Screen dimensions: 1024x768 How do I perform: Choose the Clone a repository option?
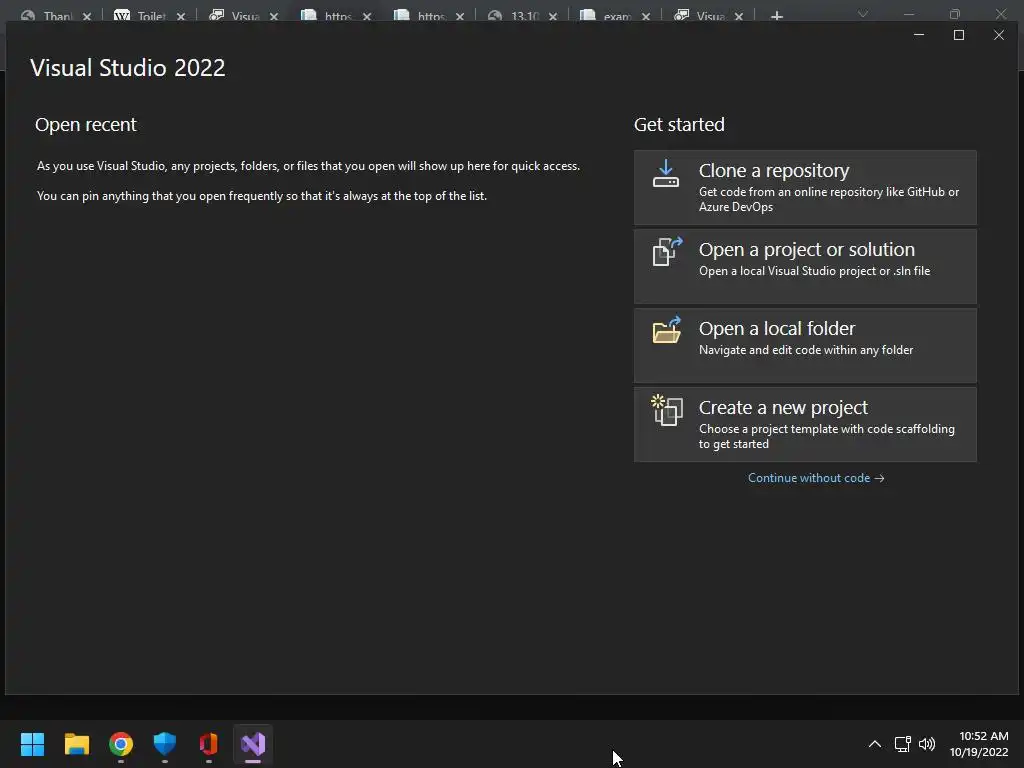pyautogui.click(x=805, y=187)
